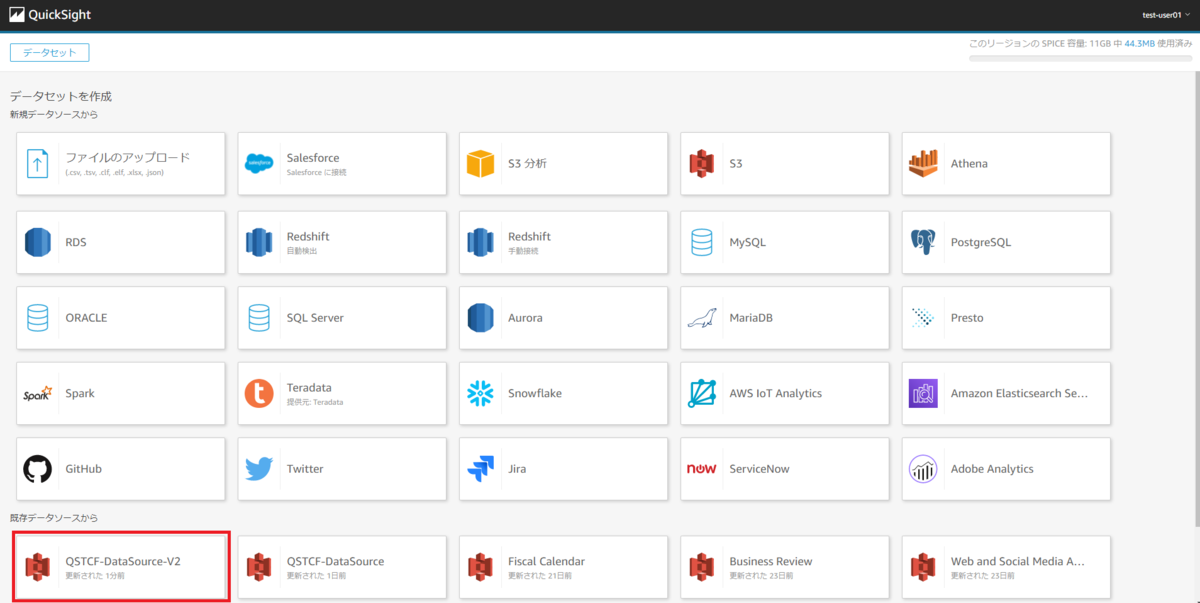Pick the RDS database icon
Image resolution: width=1200 pixels, height=603 pixels.
click(x=37, y=241)
